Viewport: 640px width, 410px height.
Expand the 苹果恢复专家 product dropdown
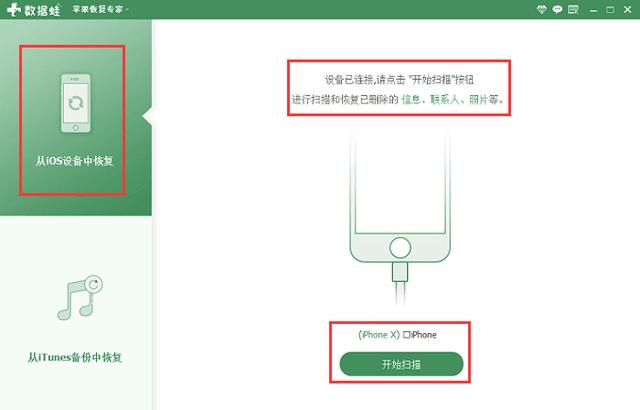click(x=100, y=9)
